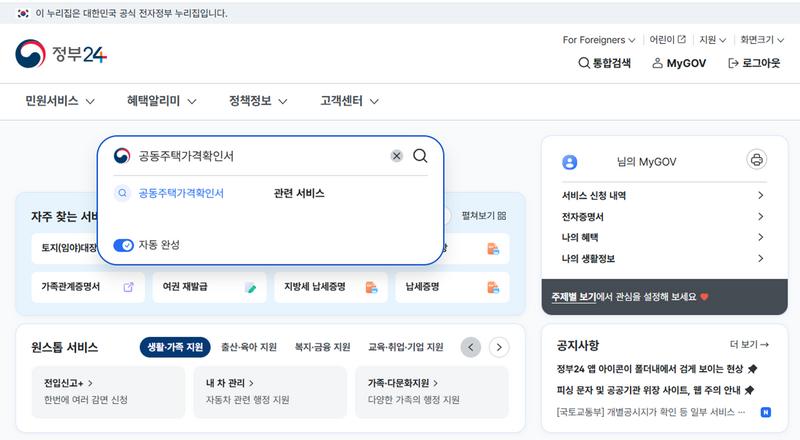Click the 정부24 logo
800x440 pixels.
pyautogui.click(x=61, y=54)
